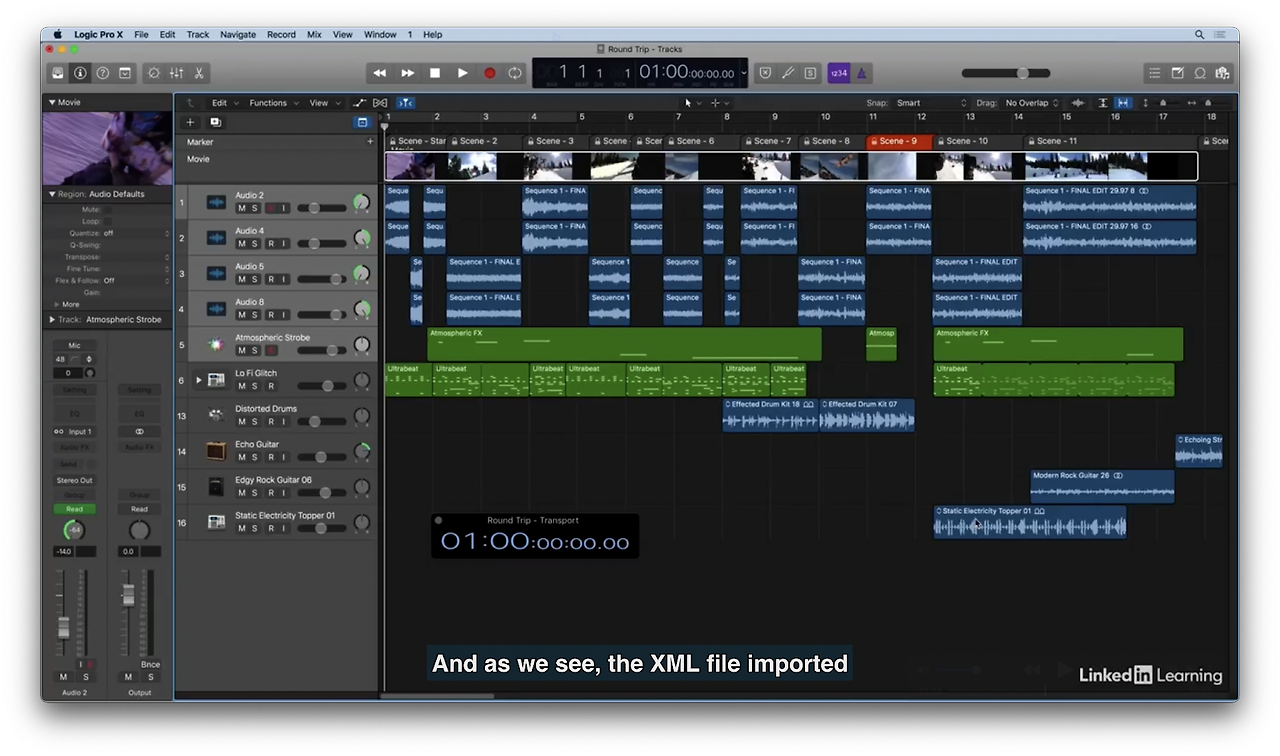Screen dimensions: 1280x756
Task: Collapse Region Audio Defaults section
Action: click(52, 194)
